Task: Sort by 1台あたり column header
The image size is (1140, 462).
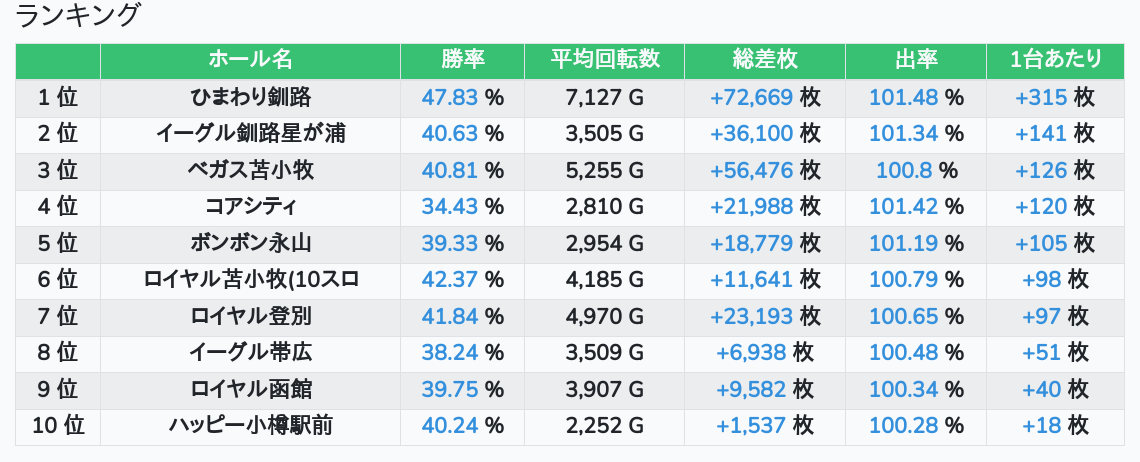Action: click(1055, 60)
